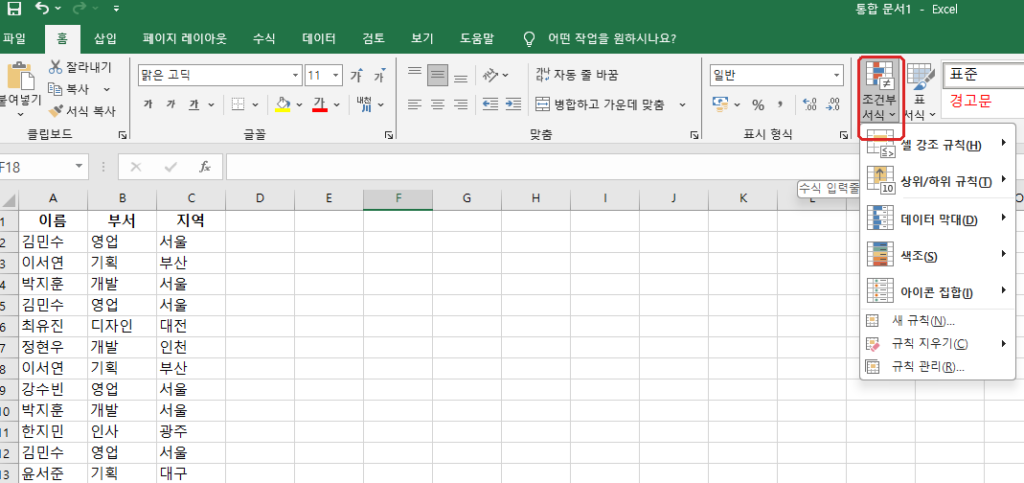Click the Paste clipboard icon

(20, 77)
